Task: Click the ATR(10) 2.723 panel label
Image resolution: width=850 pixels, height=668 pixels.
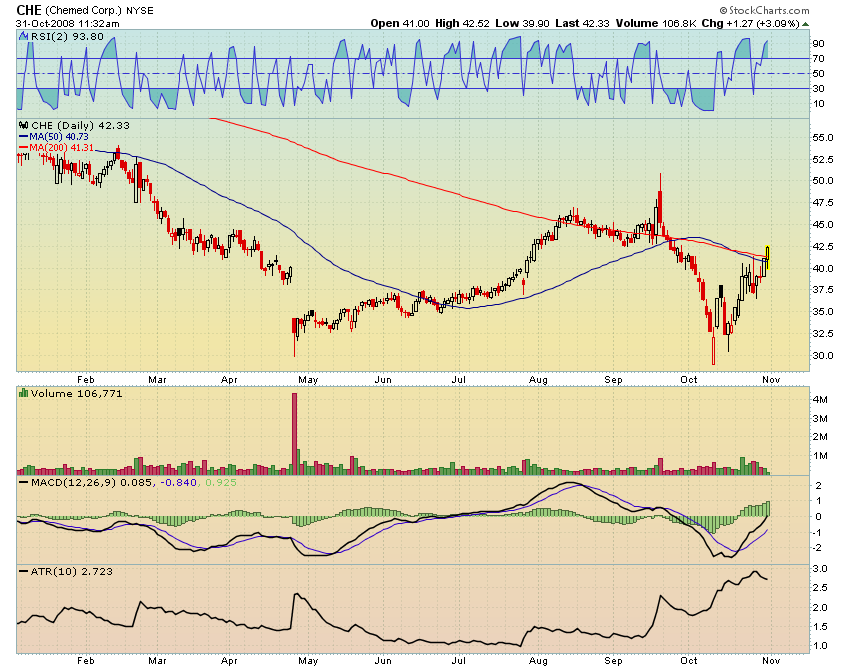Action: click(72, 571)
